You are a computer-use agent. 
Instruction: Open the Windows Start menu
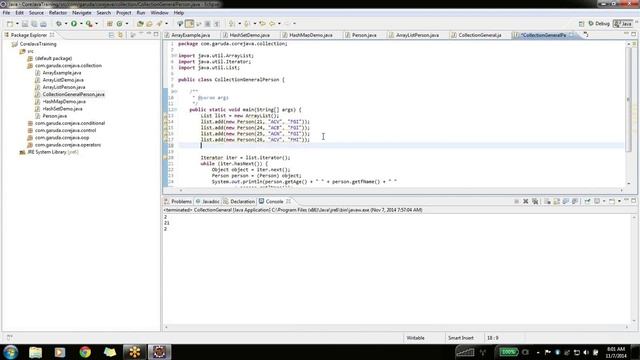[x=11, y=352]
